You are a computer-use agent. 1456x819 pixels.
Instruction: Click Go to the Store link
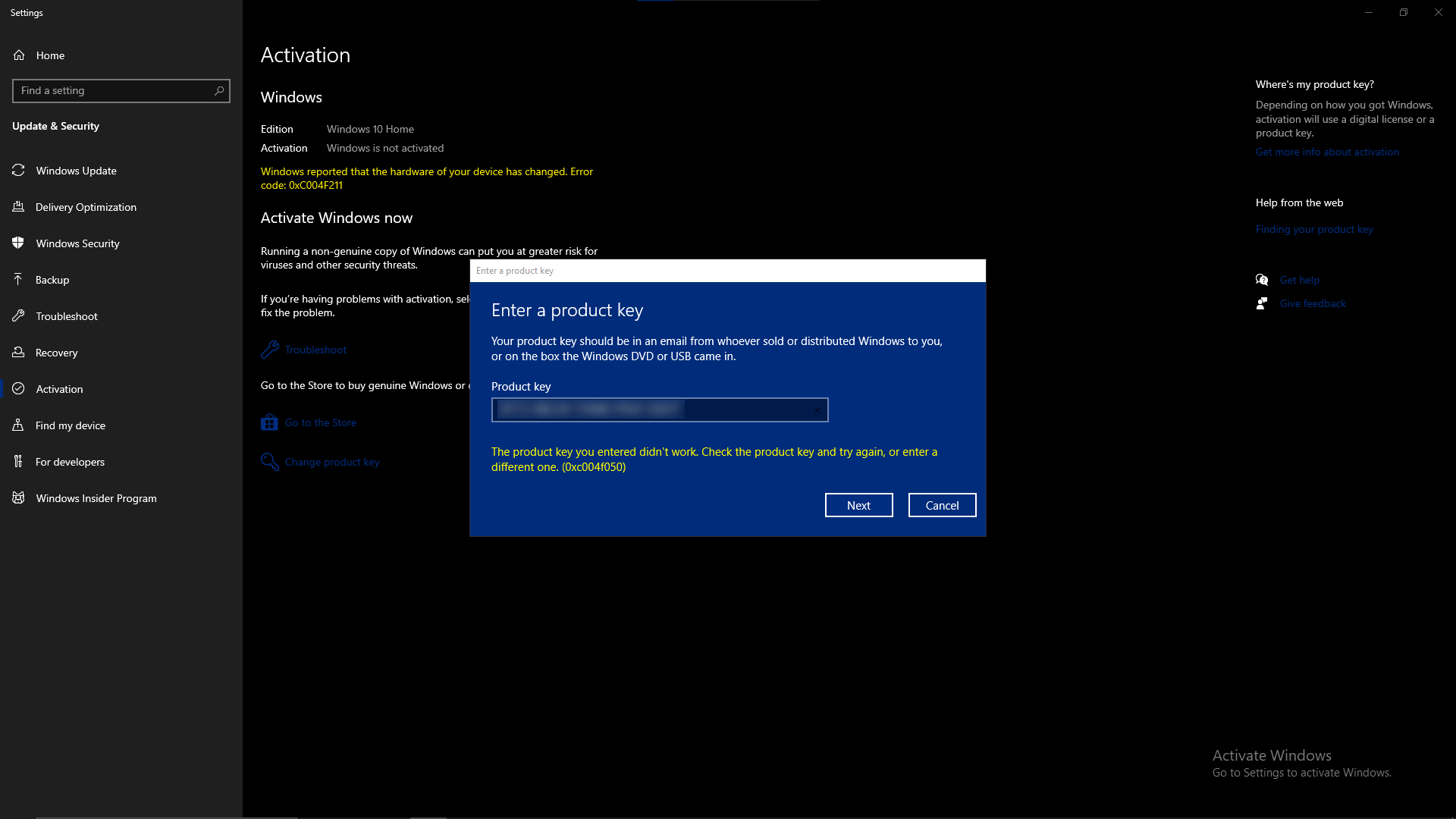pos(320,422)
